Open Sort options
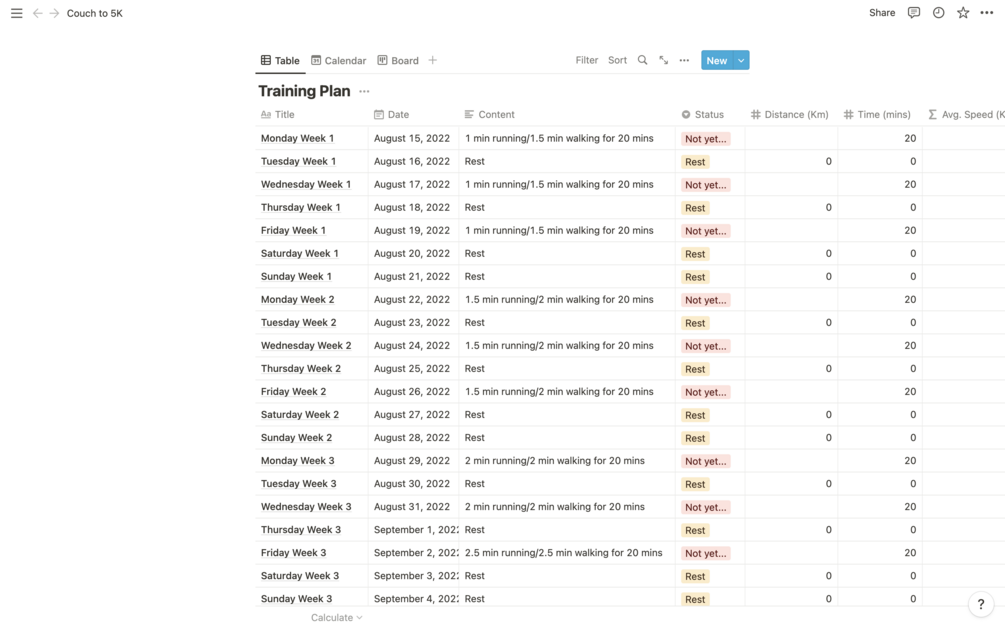Viewport: 1005px width, 628px height. (x=617, y=60)
